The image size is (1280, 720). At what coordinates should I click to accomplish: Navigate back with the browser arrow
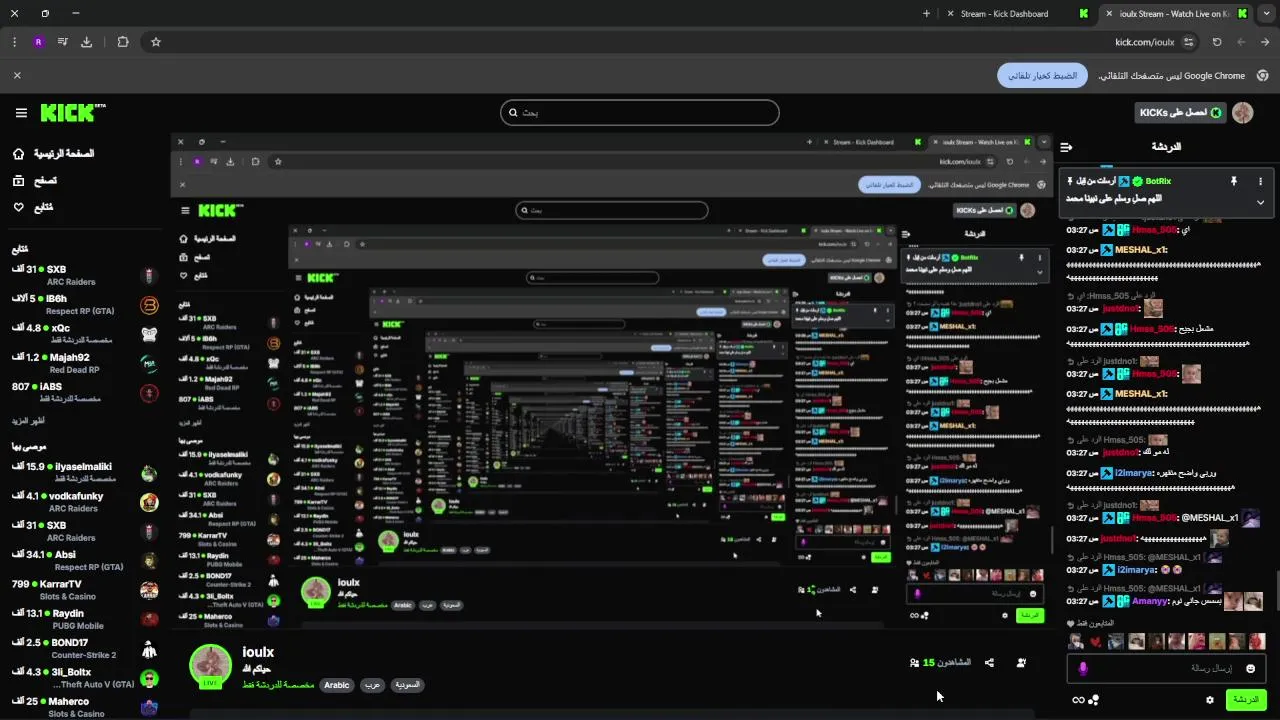click(1266, 42)
